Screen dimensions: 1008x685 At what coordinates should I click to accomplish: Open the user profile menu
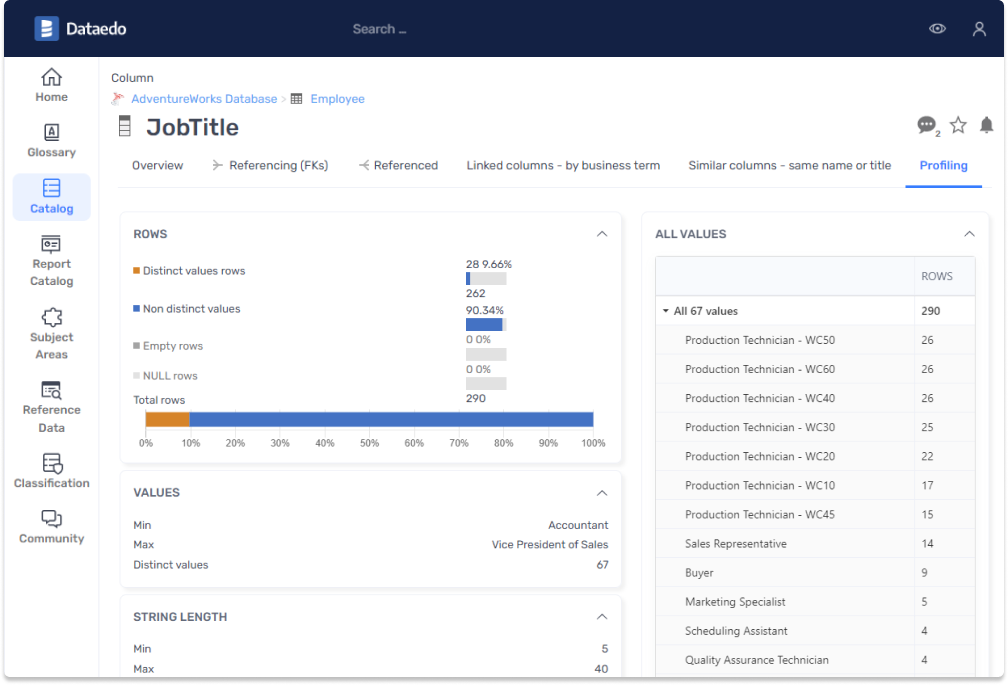tap(979, 28)
